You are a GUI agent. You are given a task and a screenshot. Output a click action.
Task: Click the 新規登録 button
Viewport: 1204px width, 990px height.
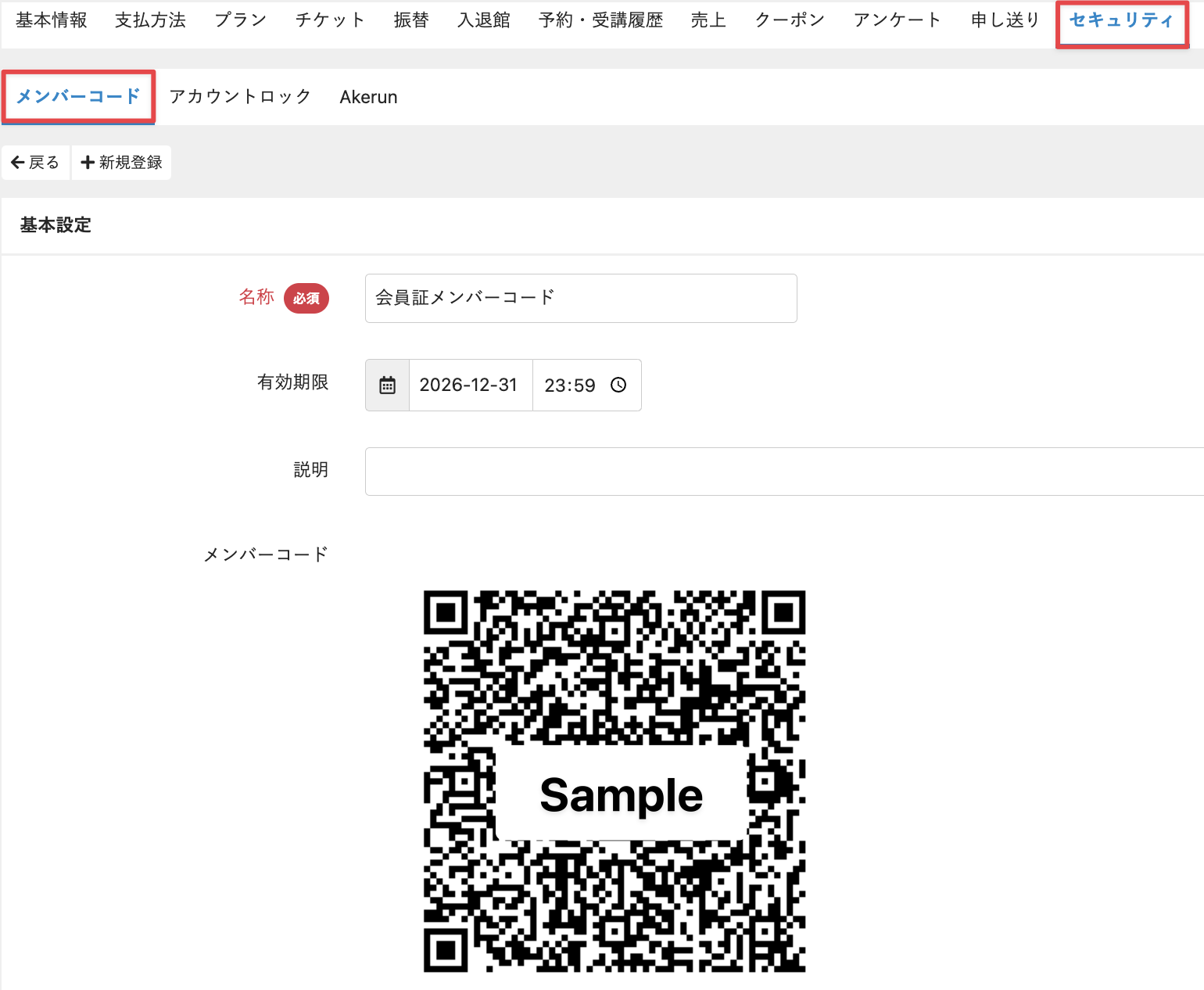click(122, 163)
